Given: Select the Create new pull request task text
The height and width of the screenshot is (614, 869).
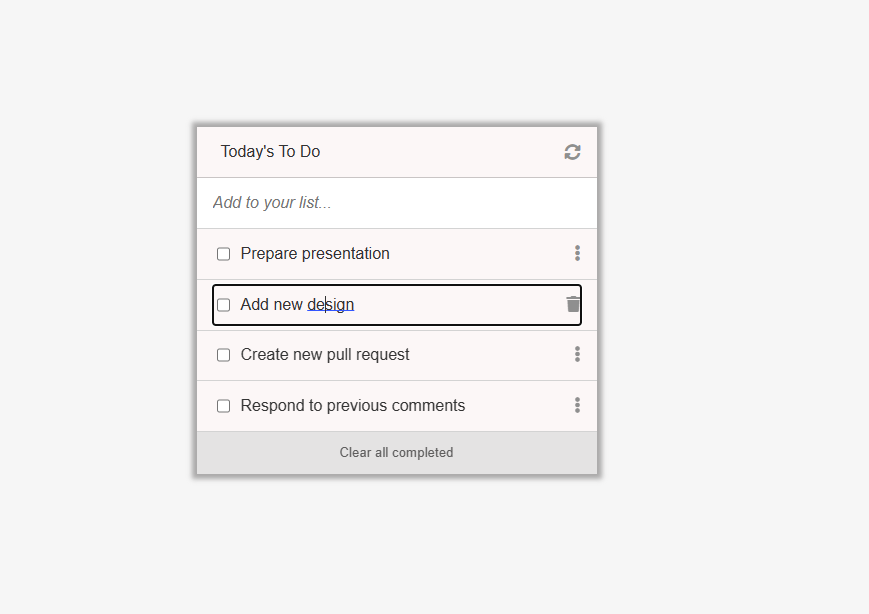Looking at the screenshot, I should pyautogui.click(x=325, y=355).
